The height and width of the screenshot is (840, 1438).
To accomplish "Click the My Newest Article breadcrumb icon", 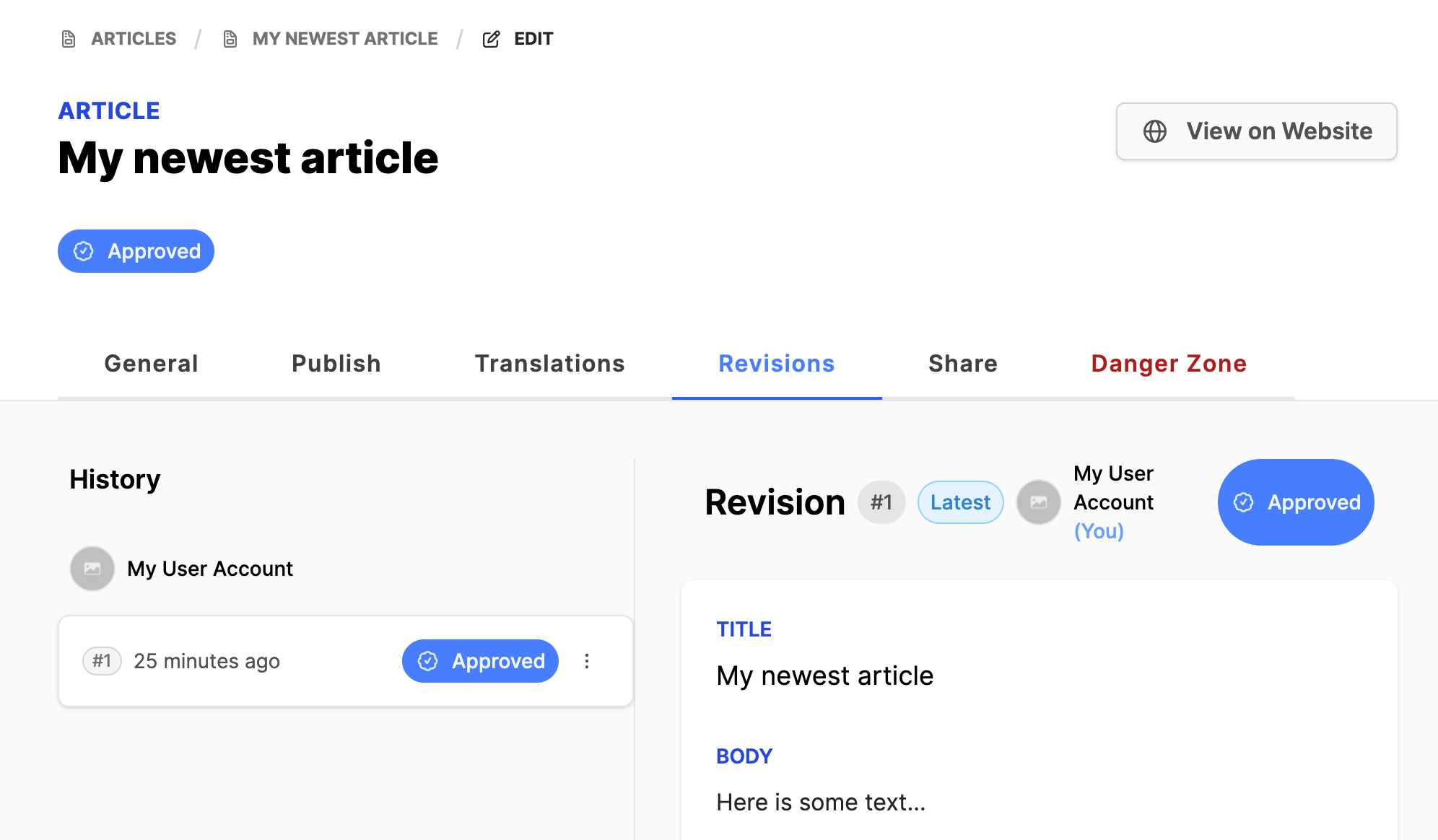I will 230,39.
